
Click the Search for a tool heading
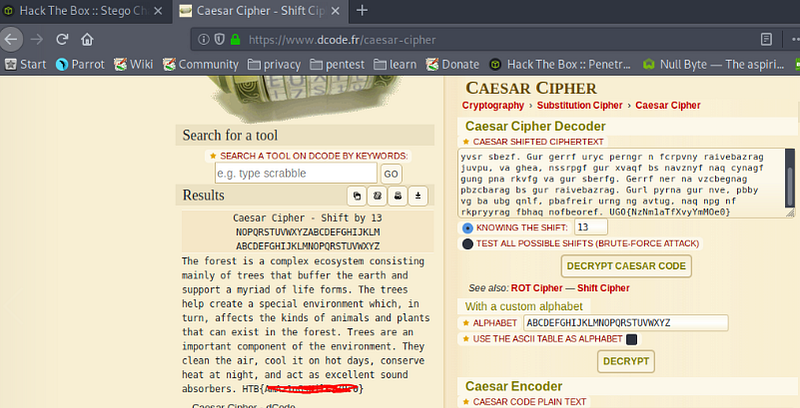pos(230,135)
